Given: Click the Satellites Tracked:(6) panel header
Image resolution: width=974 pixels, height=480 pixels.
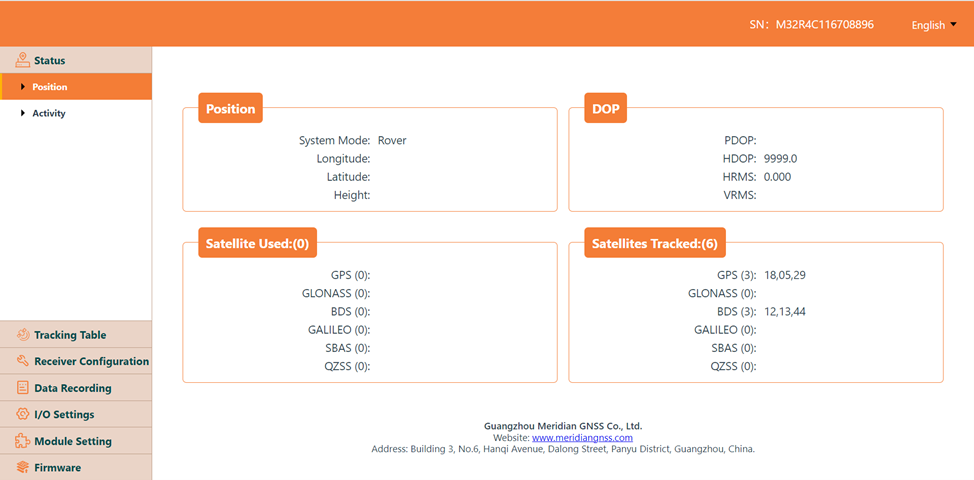Looking at the screenshot, I should 654,243.
